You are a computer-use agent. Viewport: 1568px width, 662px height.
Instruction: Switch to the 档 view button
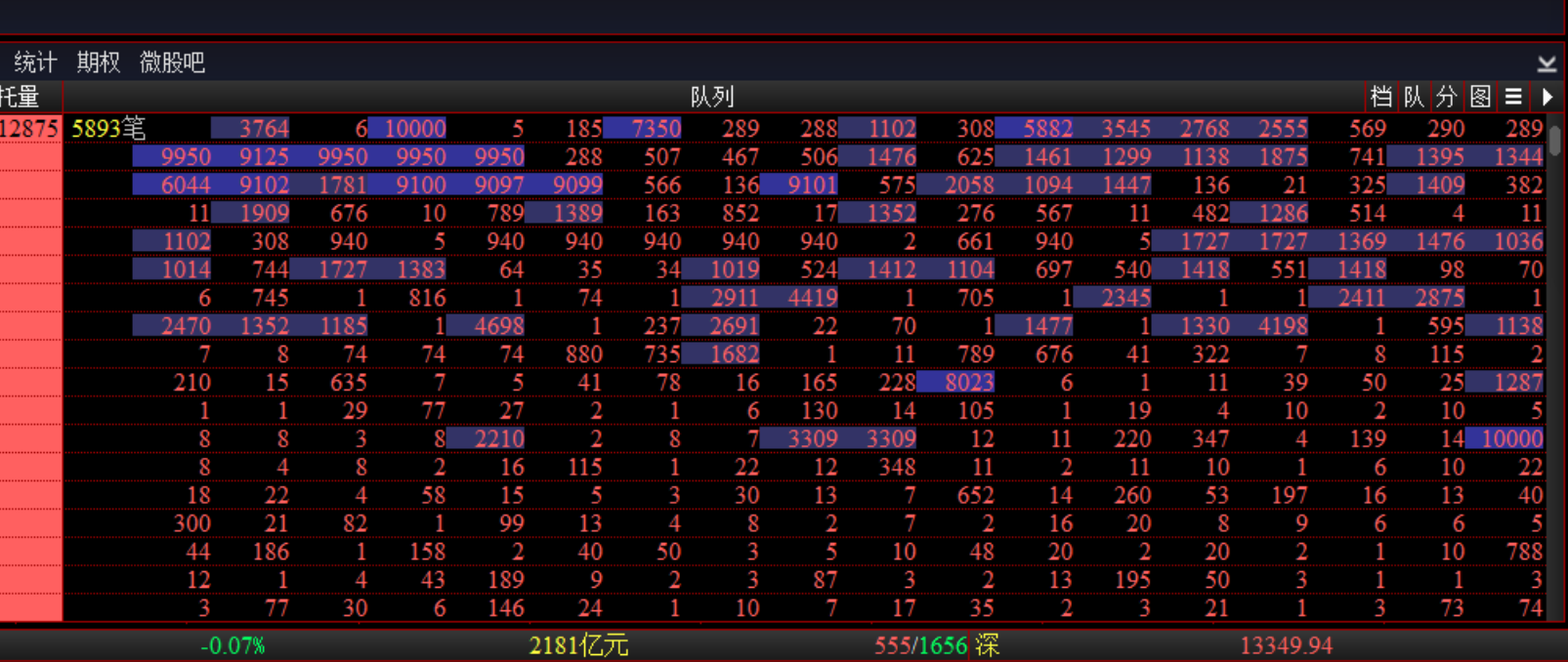[1380, 96]
